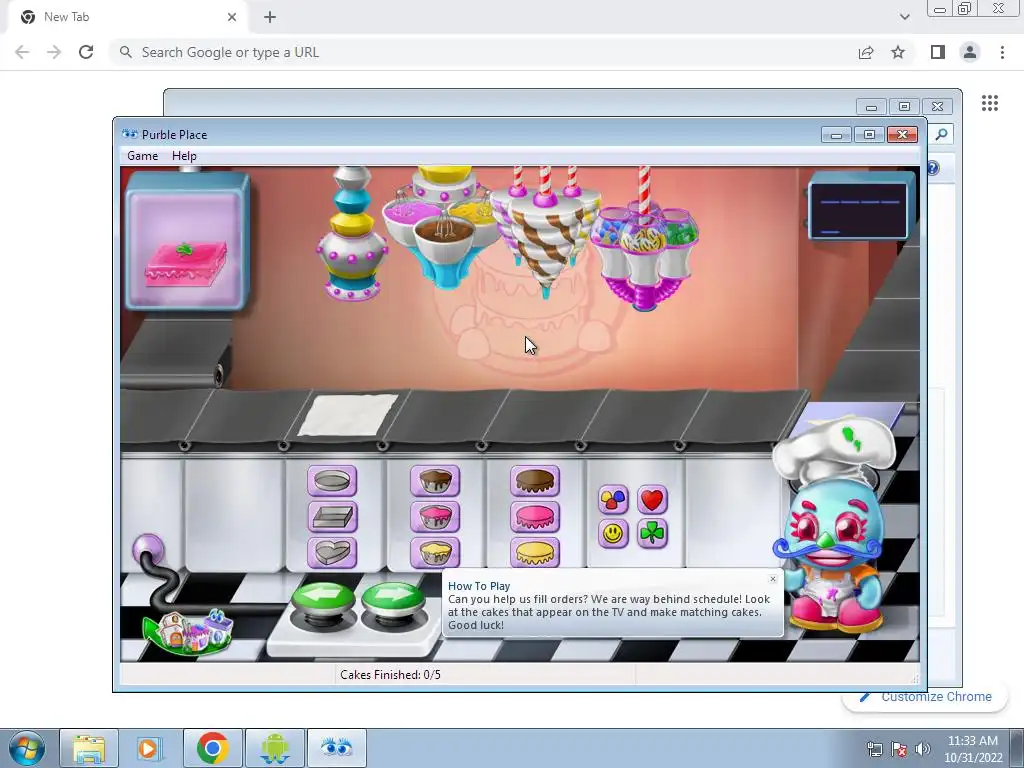Select the square cake pan button
Screen dimensions: 1024x768
point(332,517)
